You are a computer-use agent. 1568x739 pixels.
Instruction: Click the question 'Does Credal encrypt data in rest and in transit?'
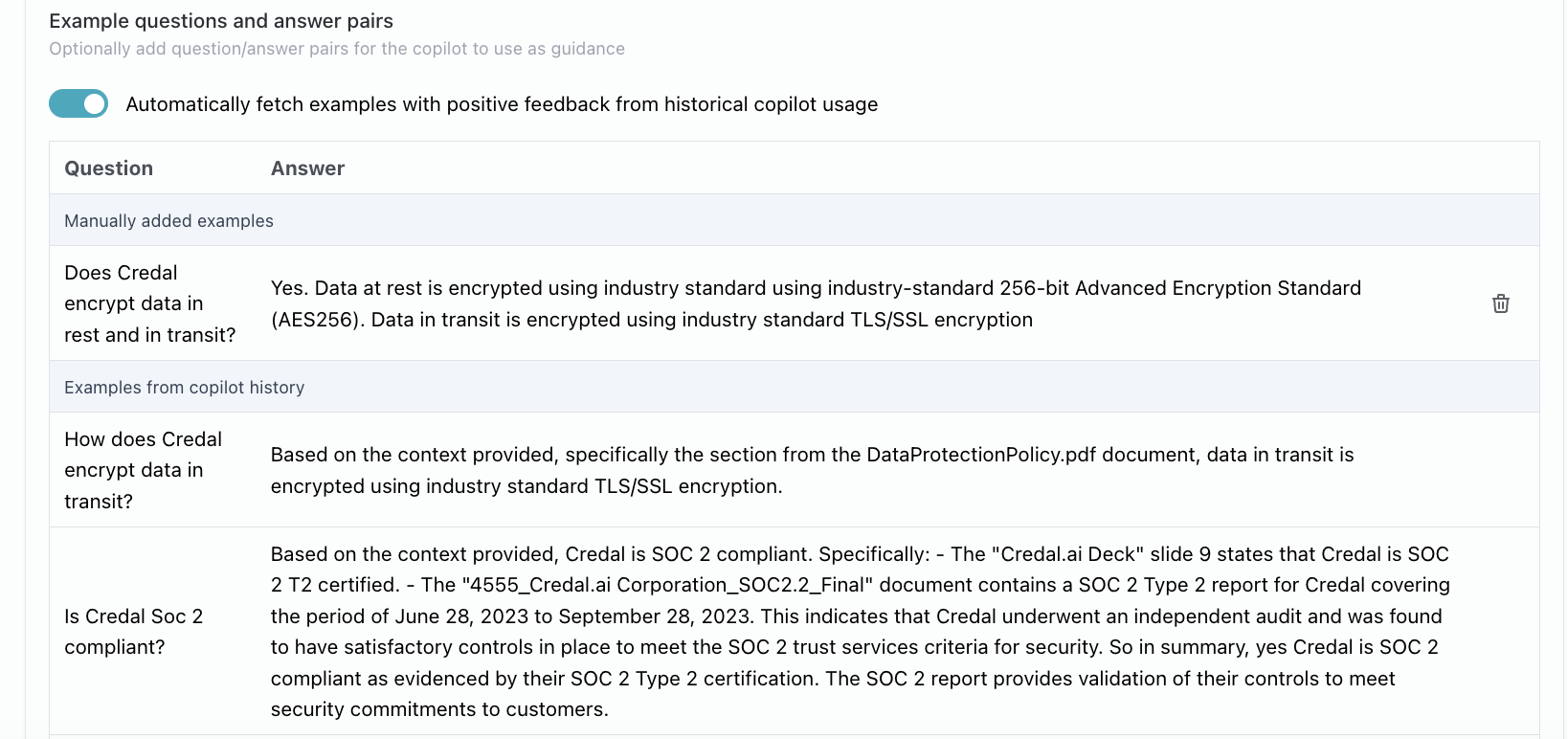click(150, 303)
